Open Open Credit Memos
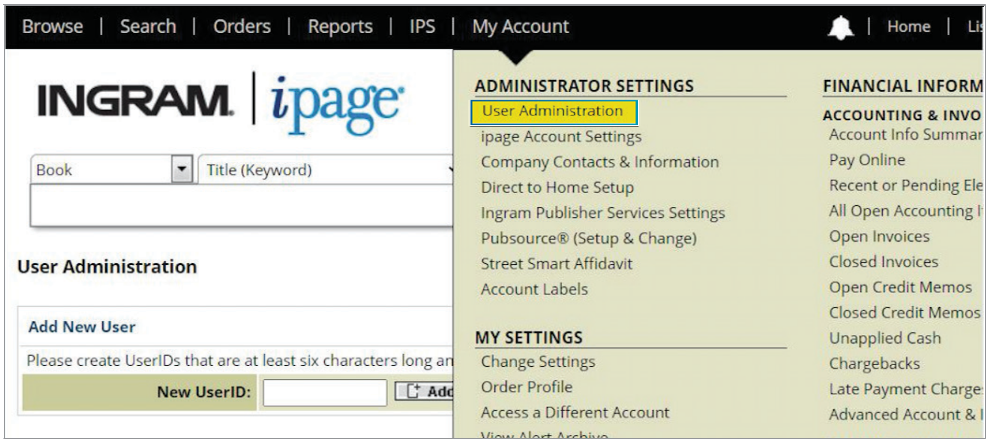This screenshot has height=444, width=994. pos(900,287)
